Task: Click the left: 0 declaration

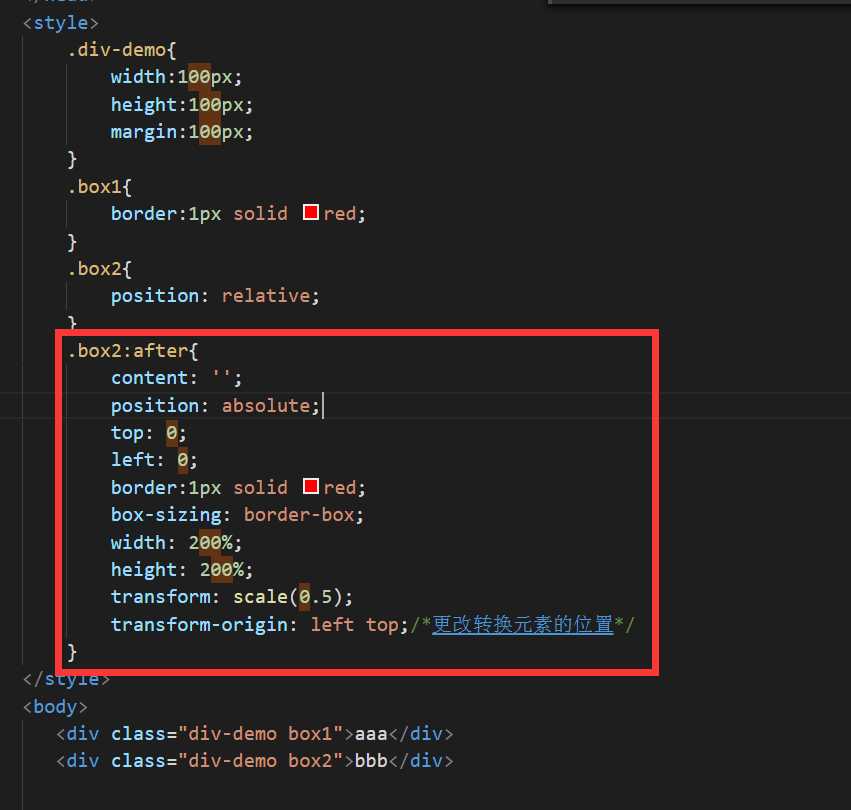Action: pos(154,460)
